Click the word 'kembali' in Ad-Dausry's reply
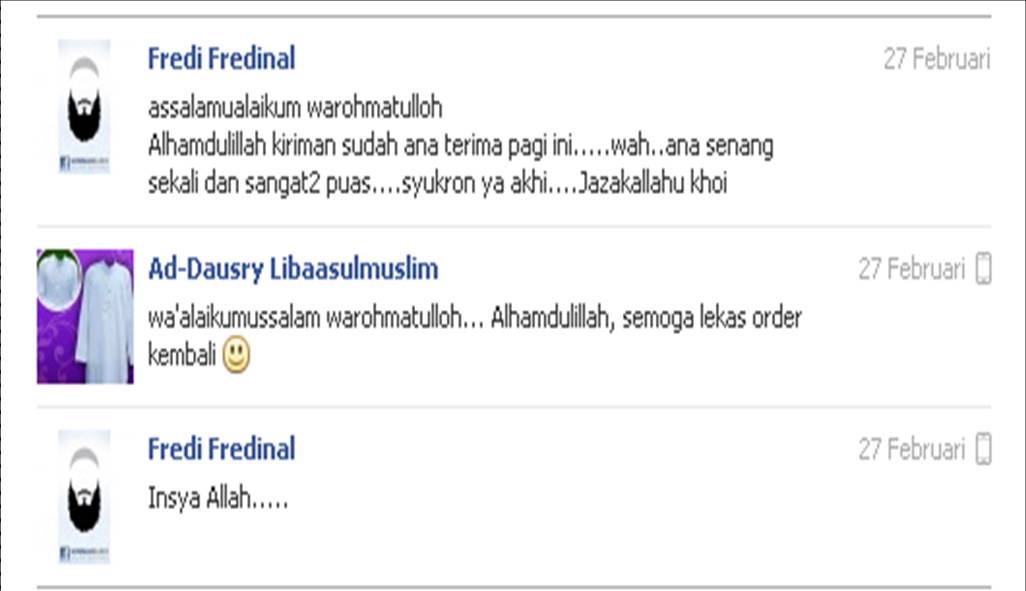The height and width of the screenshot is (591, 1026). pos(182,355)
